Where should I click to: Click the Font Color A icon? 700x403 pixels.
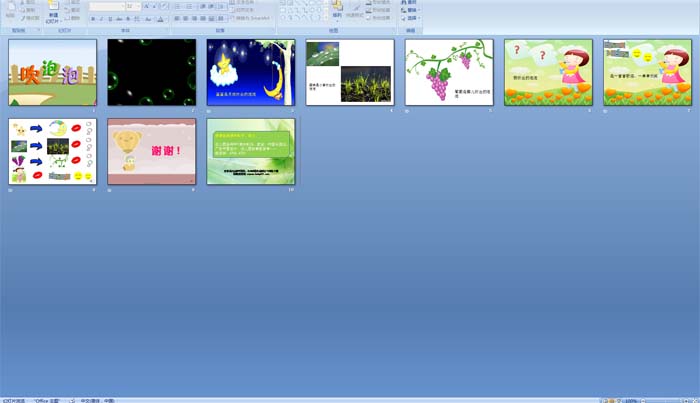(x=160, y=19)
